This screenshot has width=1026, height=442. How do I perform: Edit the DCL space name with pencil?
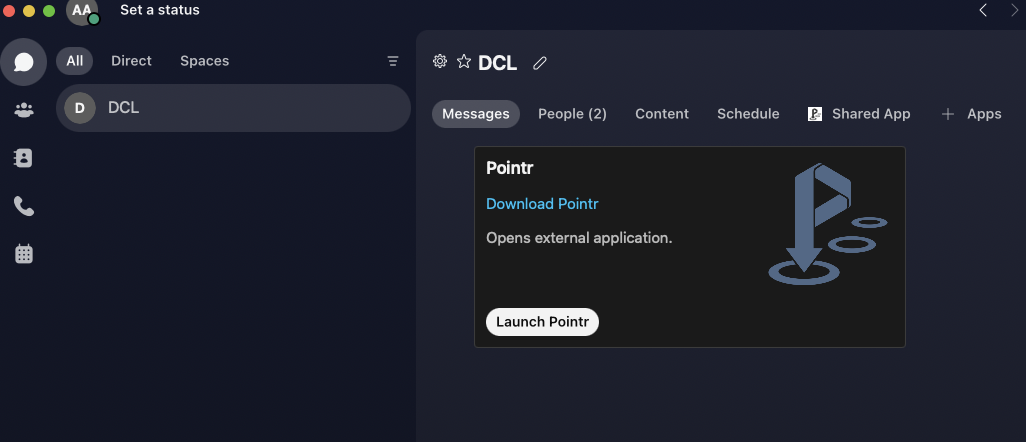point(540,63)
